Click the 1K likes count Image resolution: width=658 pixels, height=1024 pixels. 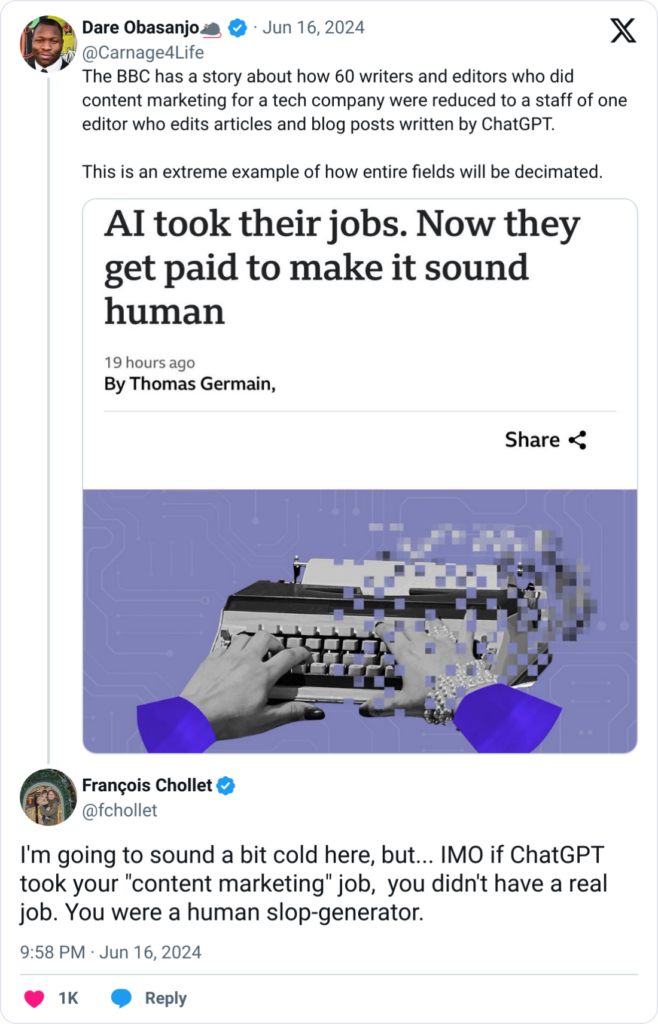(x=69, y=999)
